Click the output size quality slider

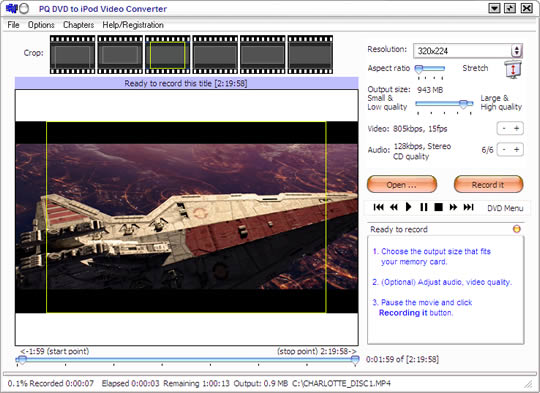(x=444, y=103)
